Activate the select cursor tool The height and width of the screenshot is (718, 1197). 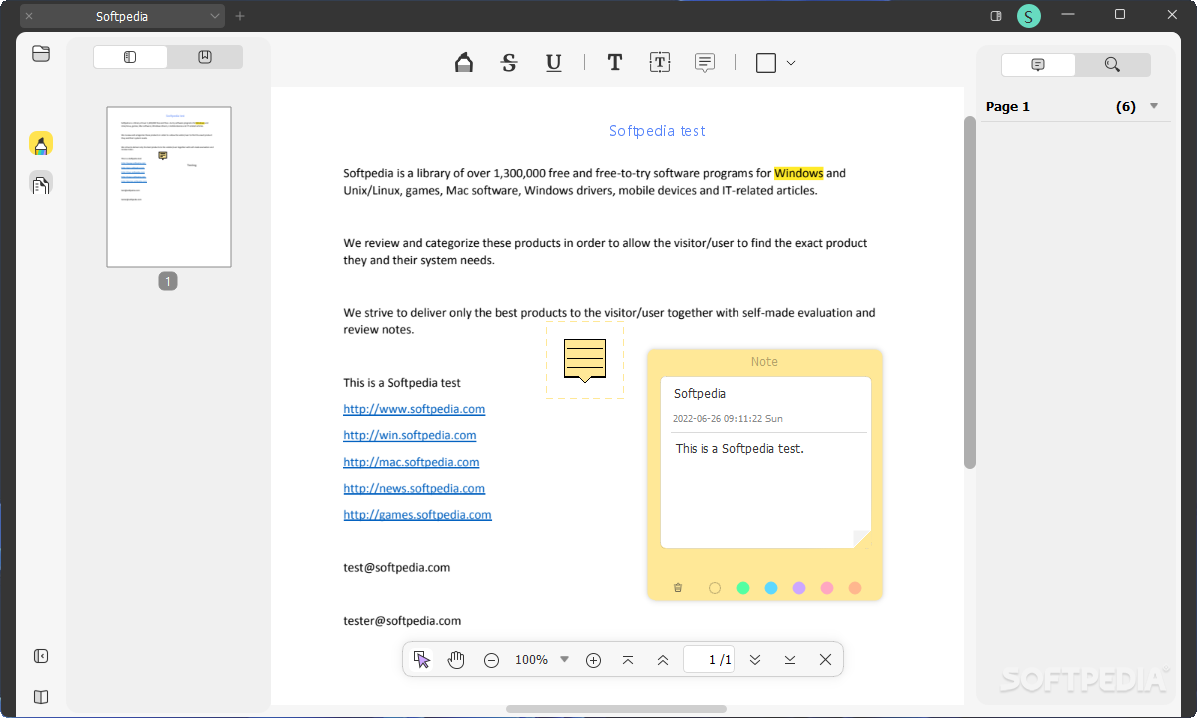(421, 659)
